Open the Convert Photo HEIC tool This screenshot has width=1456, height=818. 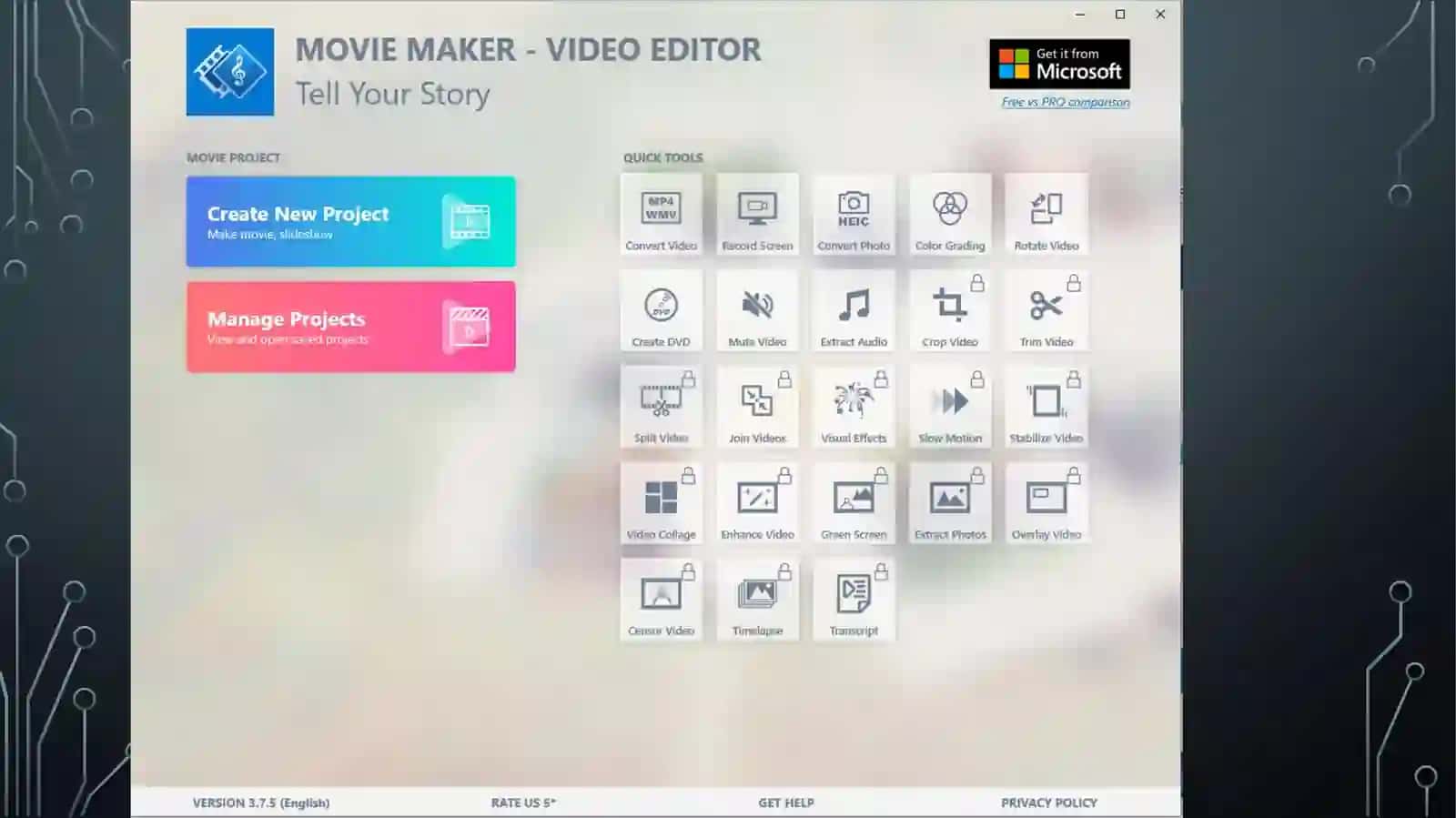click(x=854, y=215)
